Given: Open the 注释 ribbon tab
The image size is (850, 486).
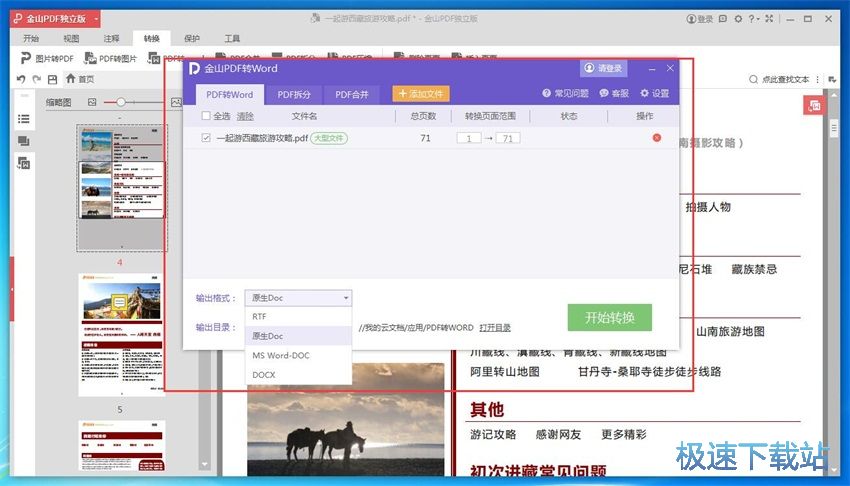Looking at the screenshot, I should (111, 38).
